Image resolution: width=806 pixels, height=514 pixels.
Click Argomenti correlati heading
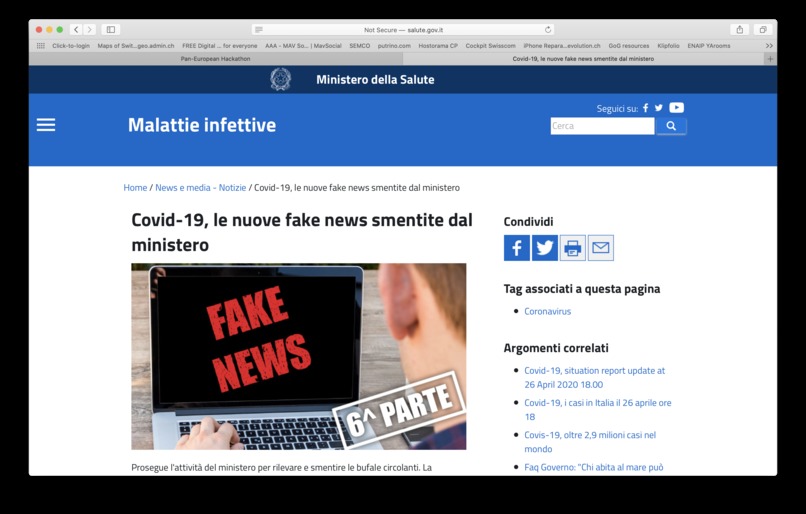(556, 348)
